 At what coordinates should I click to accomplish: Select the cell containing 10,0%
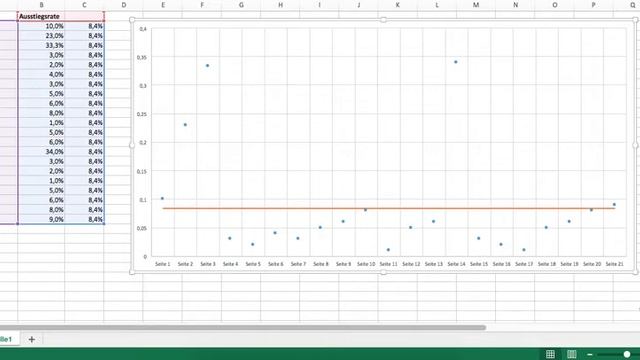[x=41, y=26]
